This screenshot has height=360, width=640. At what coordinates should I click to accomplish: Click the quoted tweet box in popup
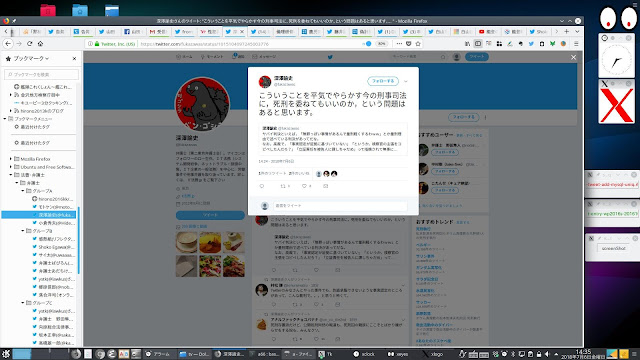[333, 139]
